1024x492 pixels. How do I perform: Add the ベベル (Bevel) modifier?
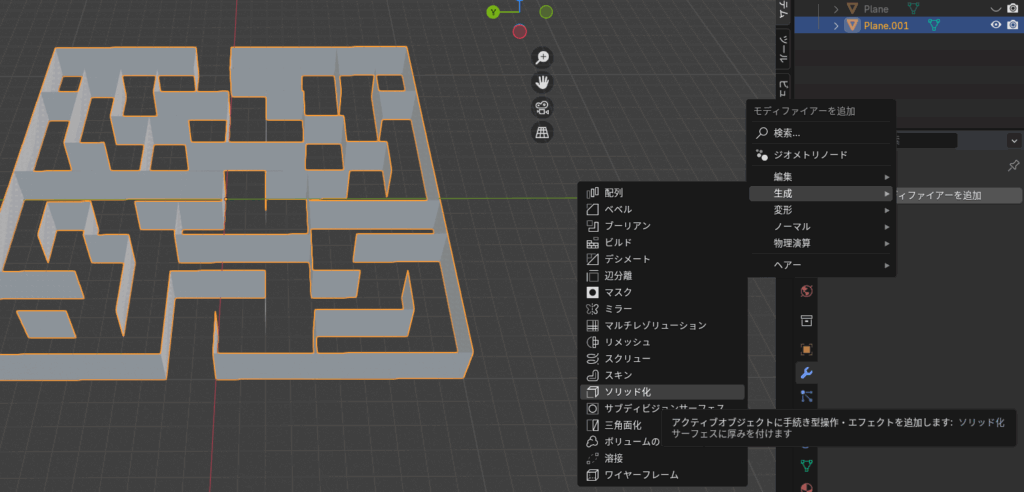(662, 209)
